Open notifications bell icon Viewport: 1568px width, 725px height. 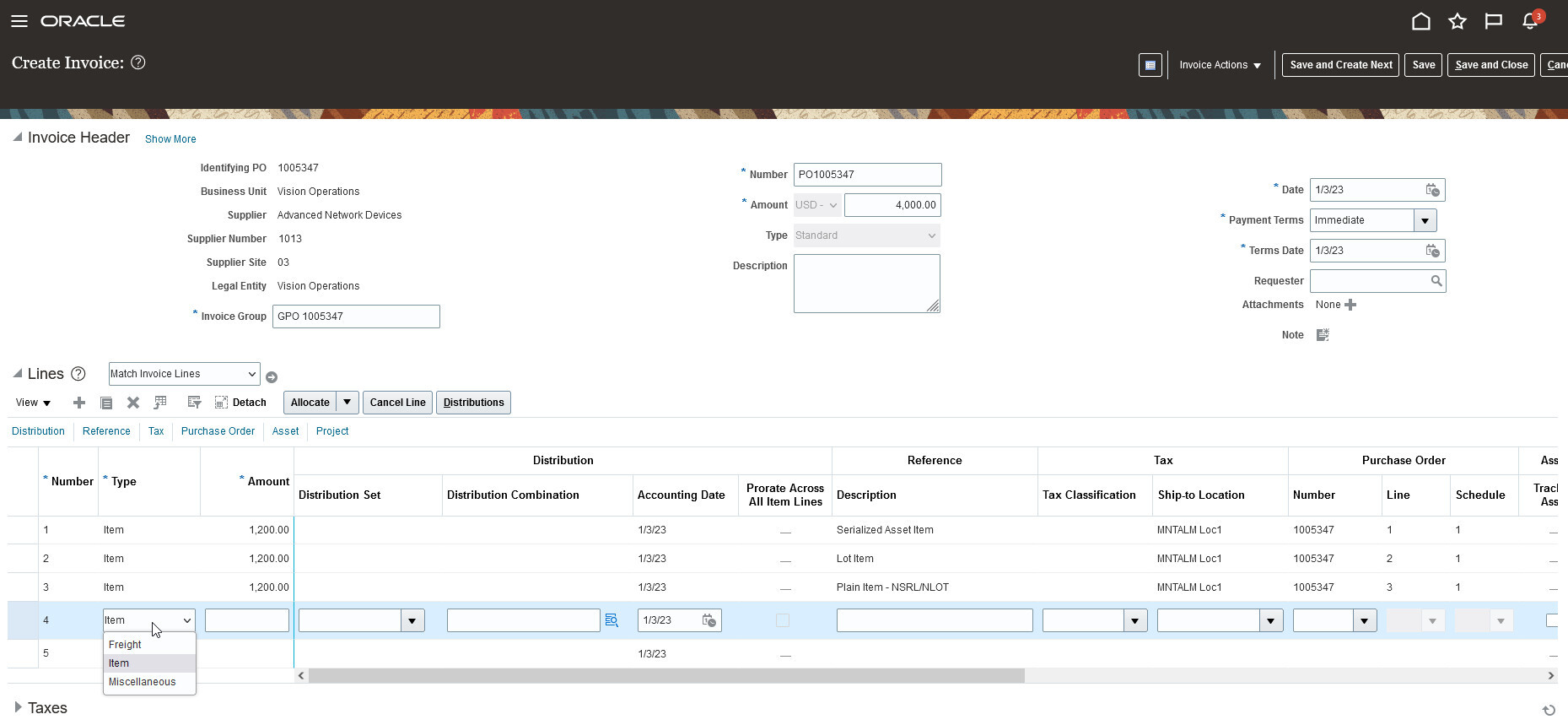1530,21
